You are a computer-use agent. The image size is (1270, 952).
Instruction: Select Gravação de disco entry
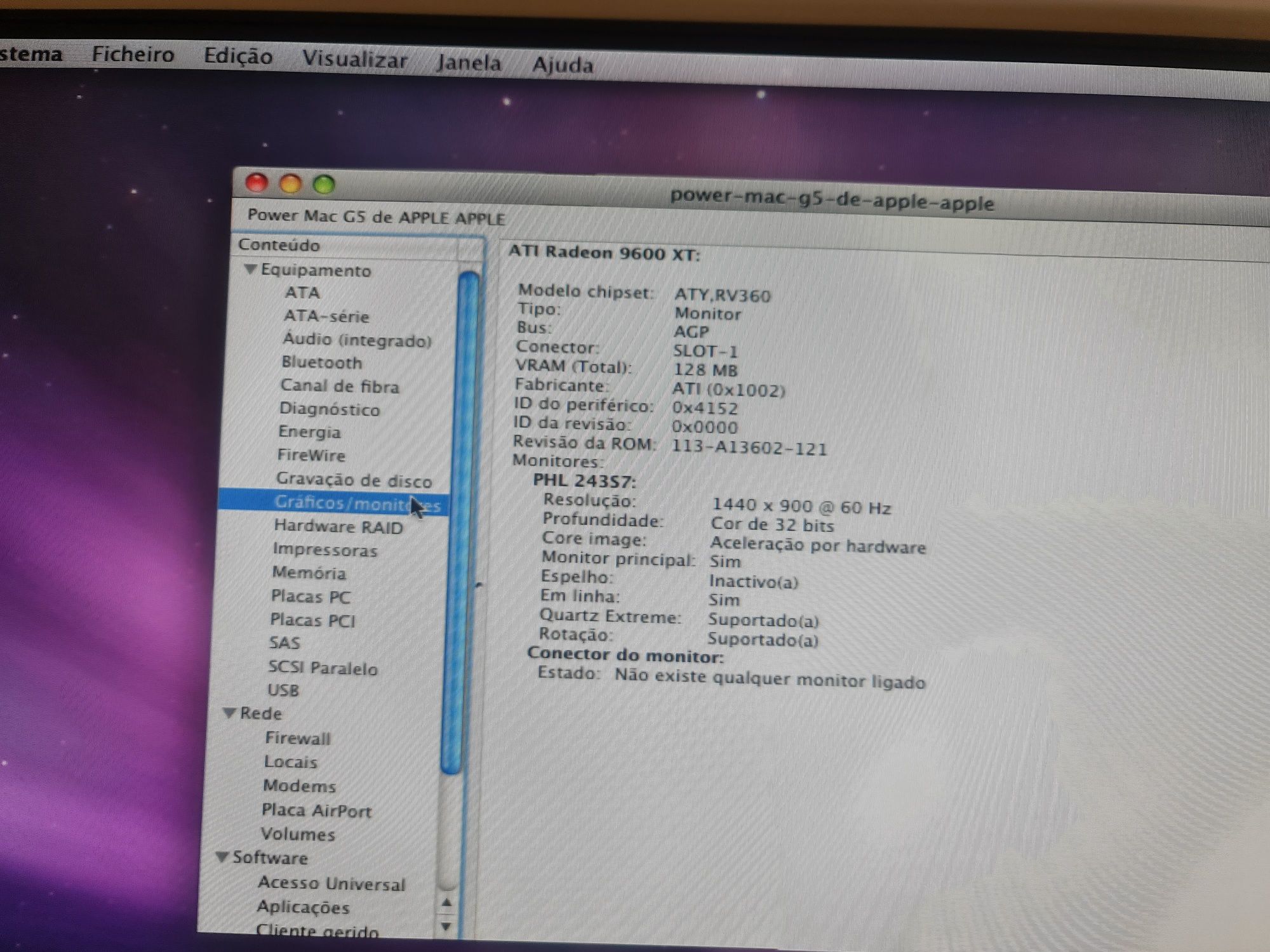click(x=354, y=480)
